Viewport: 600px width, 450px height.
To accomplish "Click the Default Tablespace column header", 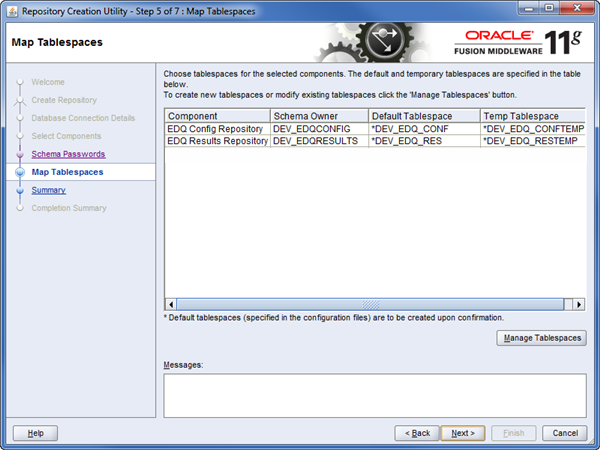I will 424,116.
